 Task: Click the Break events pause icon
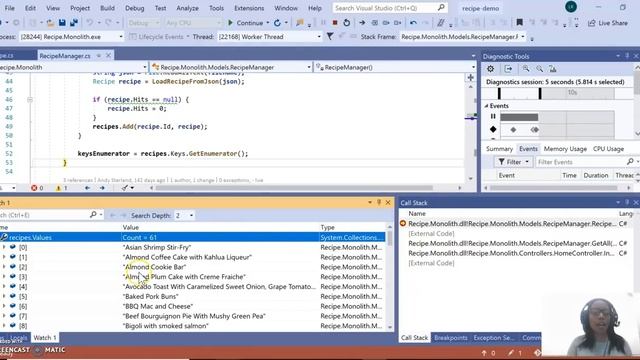pos(493,117)
